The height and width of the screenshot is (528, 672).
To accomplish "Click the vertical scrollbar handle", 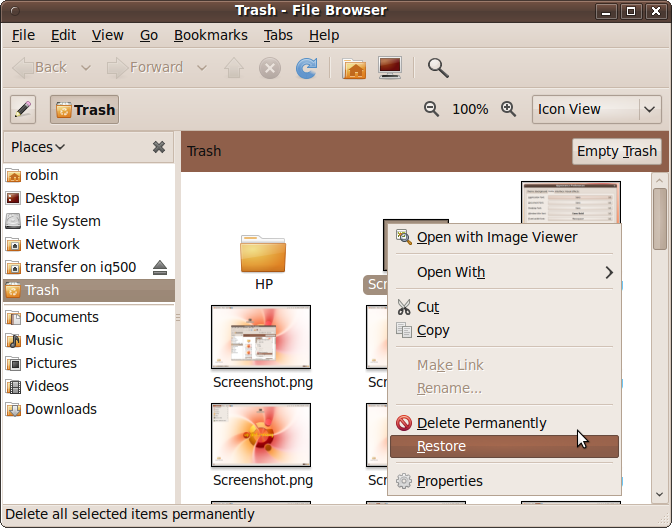I will tap(660, 219).
